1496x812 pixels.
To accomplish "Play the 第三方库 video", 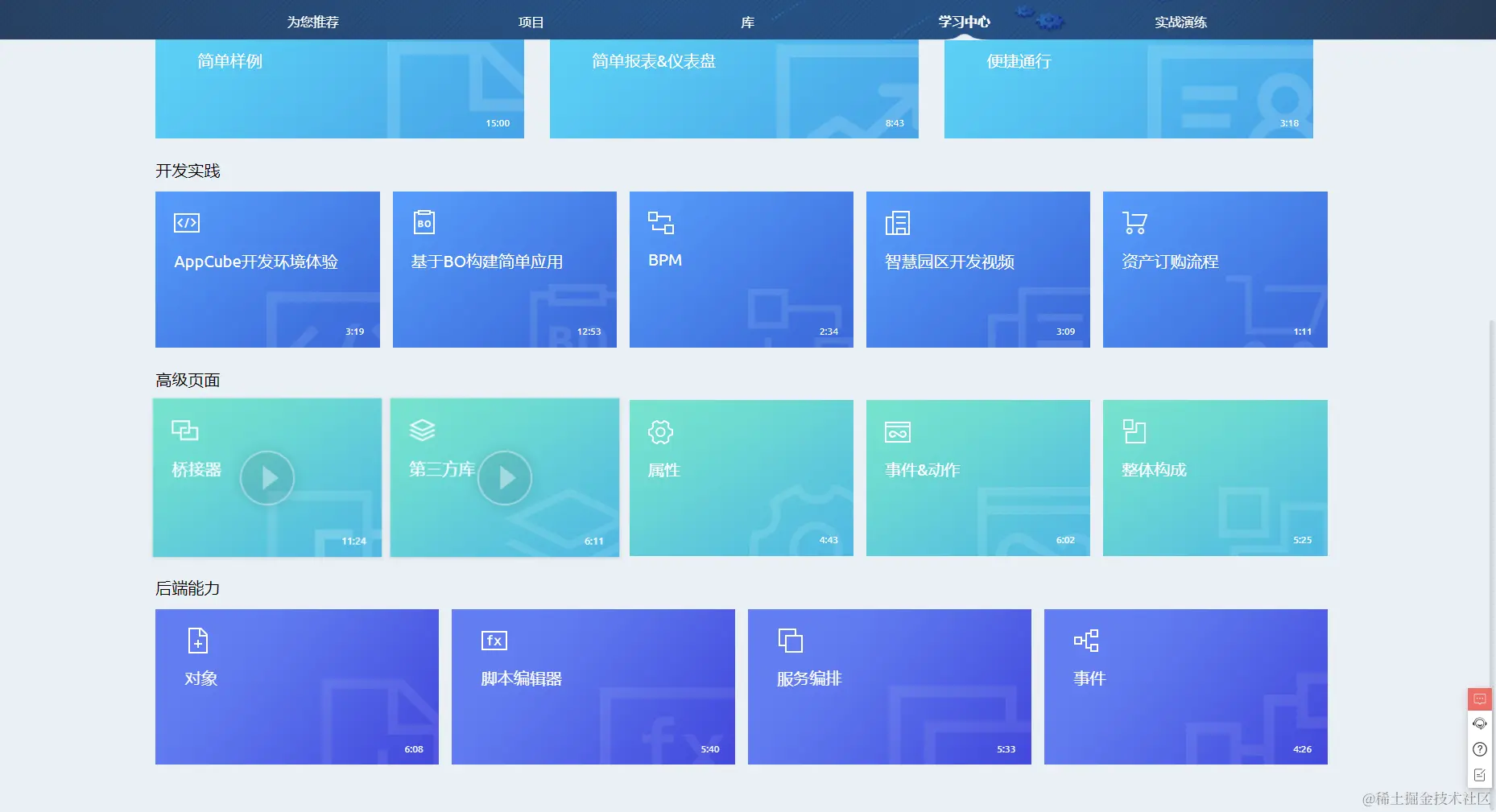I will point(505,478).
